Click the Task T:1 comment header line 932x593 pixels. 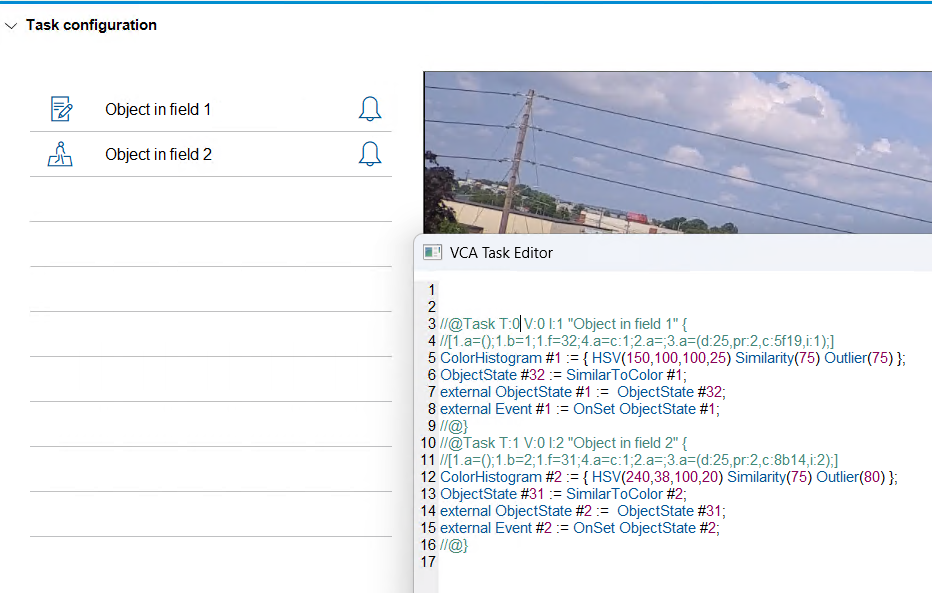point(565,443)
